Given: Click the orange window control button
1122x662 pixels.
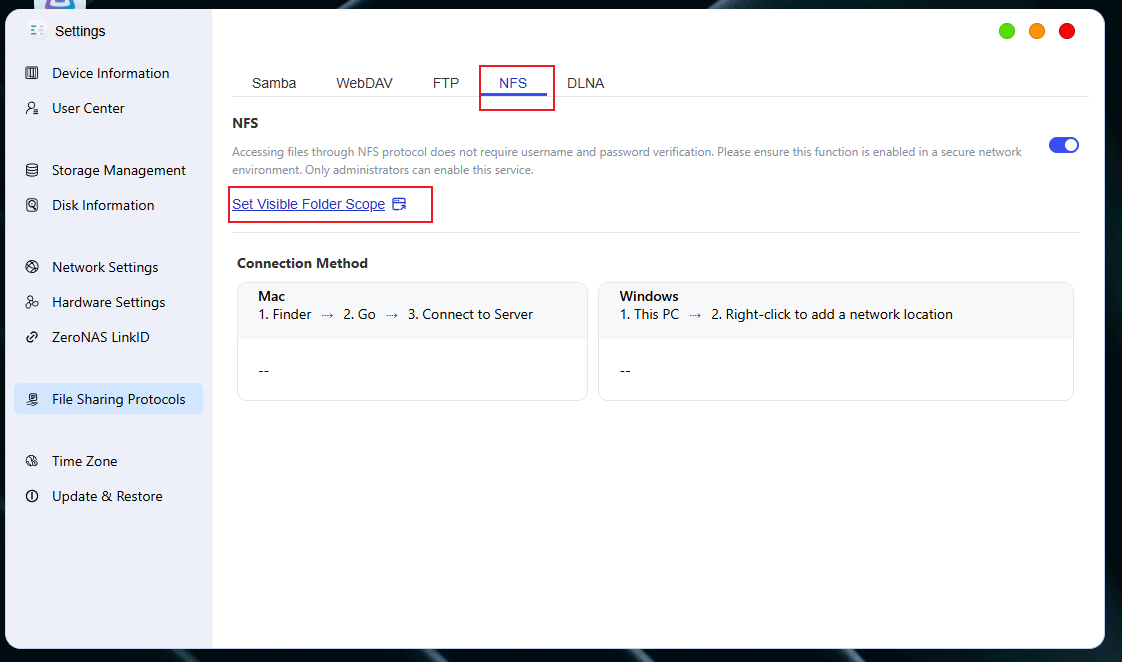Looking at the screenshot, I should (1037, 31).
